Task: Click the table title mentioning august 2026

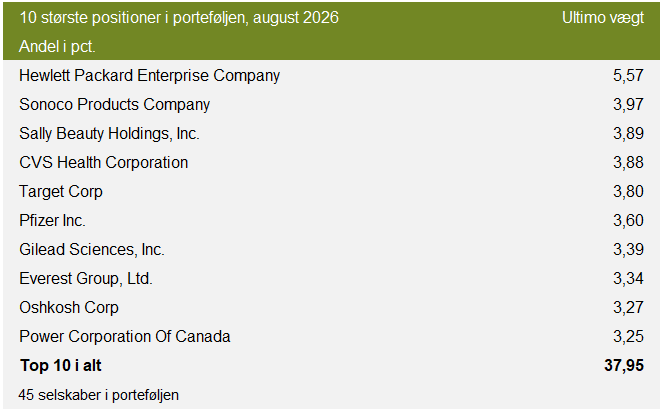Action: click(x=179, y=18)
